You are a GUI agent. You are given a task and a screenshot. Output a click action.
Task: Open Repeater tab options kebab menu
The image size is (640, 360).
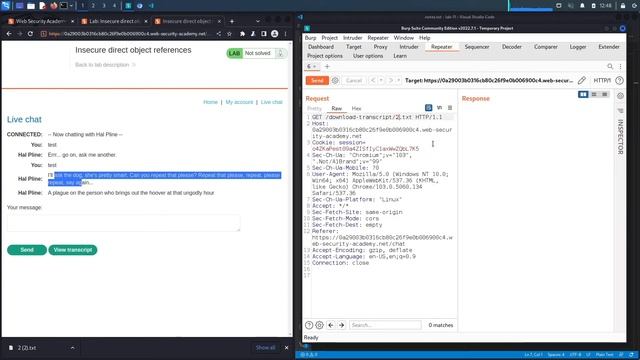click(x=620, y=66)
